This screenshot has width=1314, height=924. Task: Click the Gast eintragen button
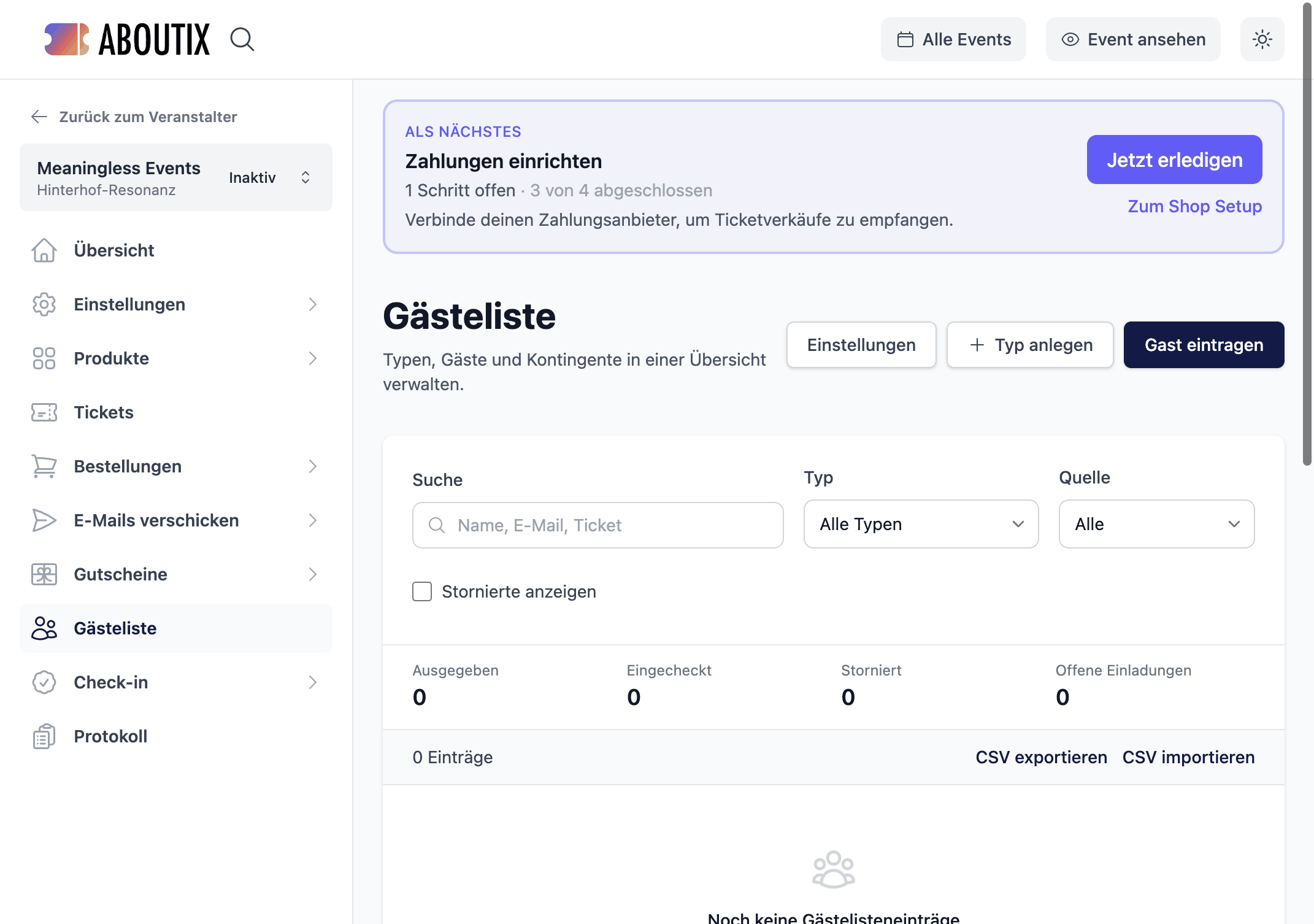[1204, 345]
